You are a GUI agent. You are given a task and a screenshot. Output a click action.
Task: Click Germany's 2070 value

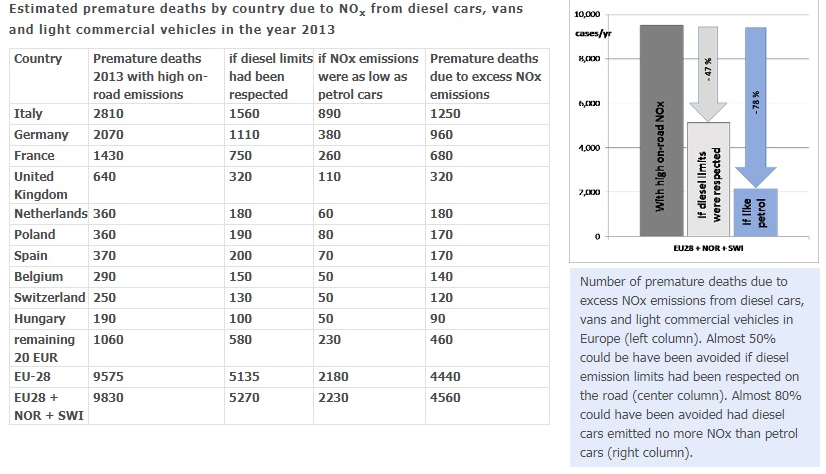108,134
